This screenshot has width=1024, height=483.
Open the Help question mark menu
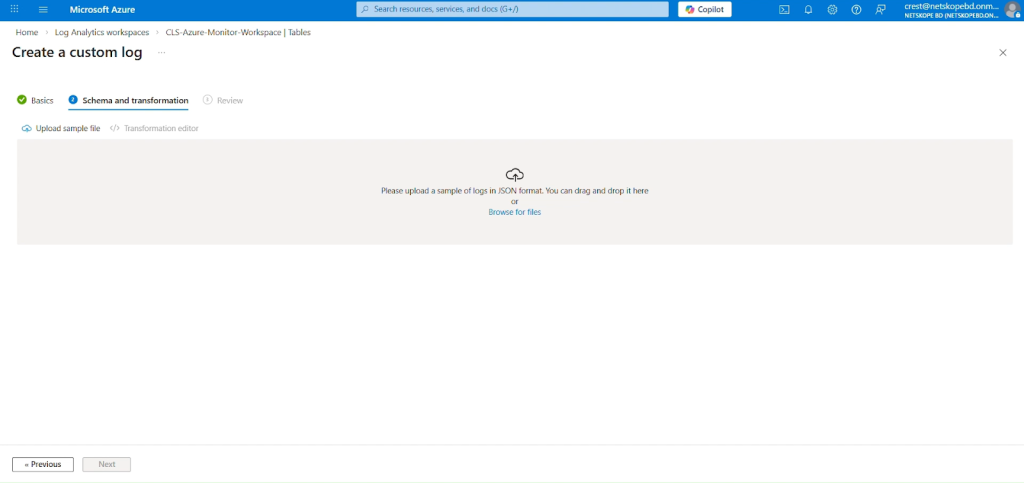pyautogui.click(x=856, y=9)
